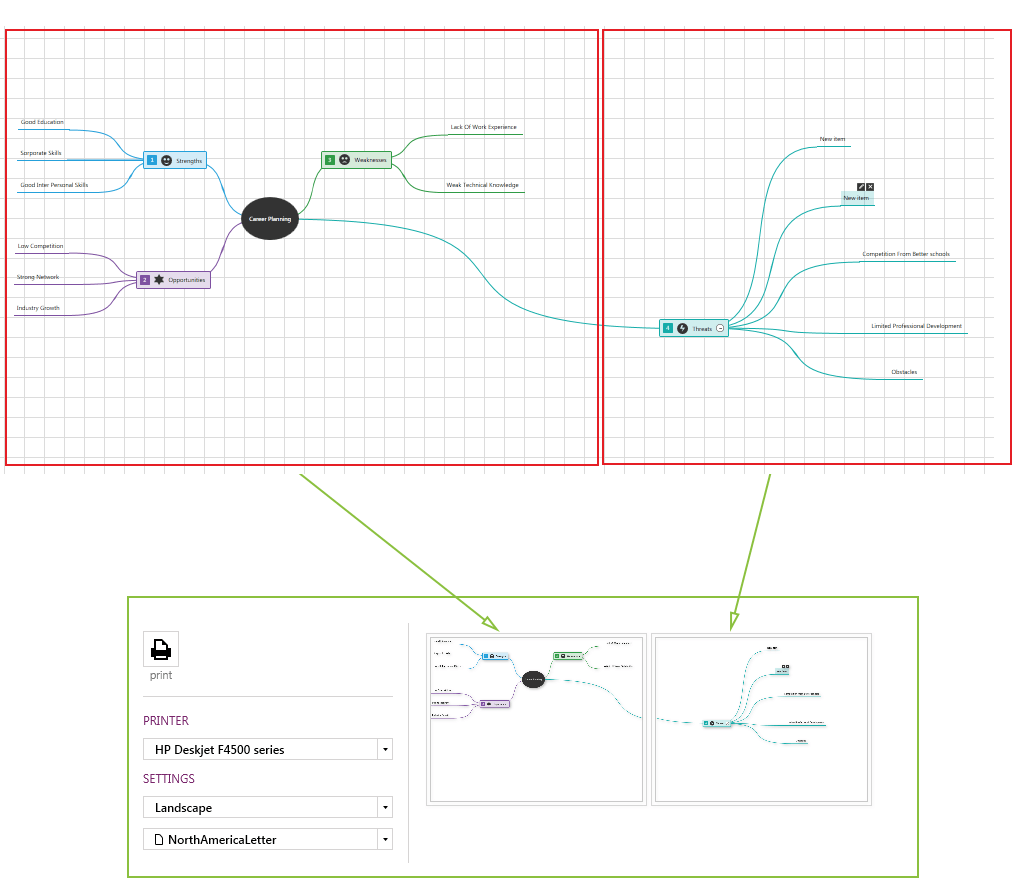Click the sad face icon on the Weaknesses node
Image resolution: width=1032 pixels, height=896 pixels.
tap(344, 160)
